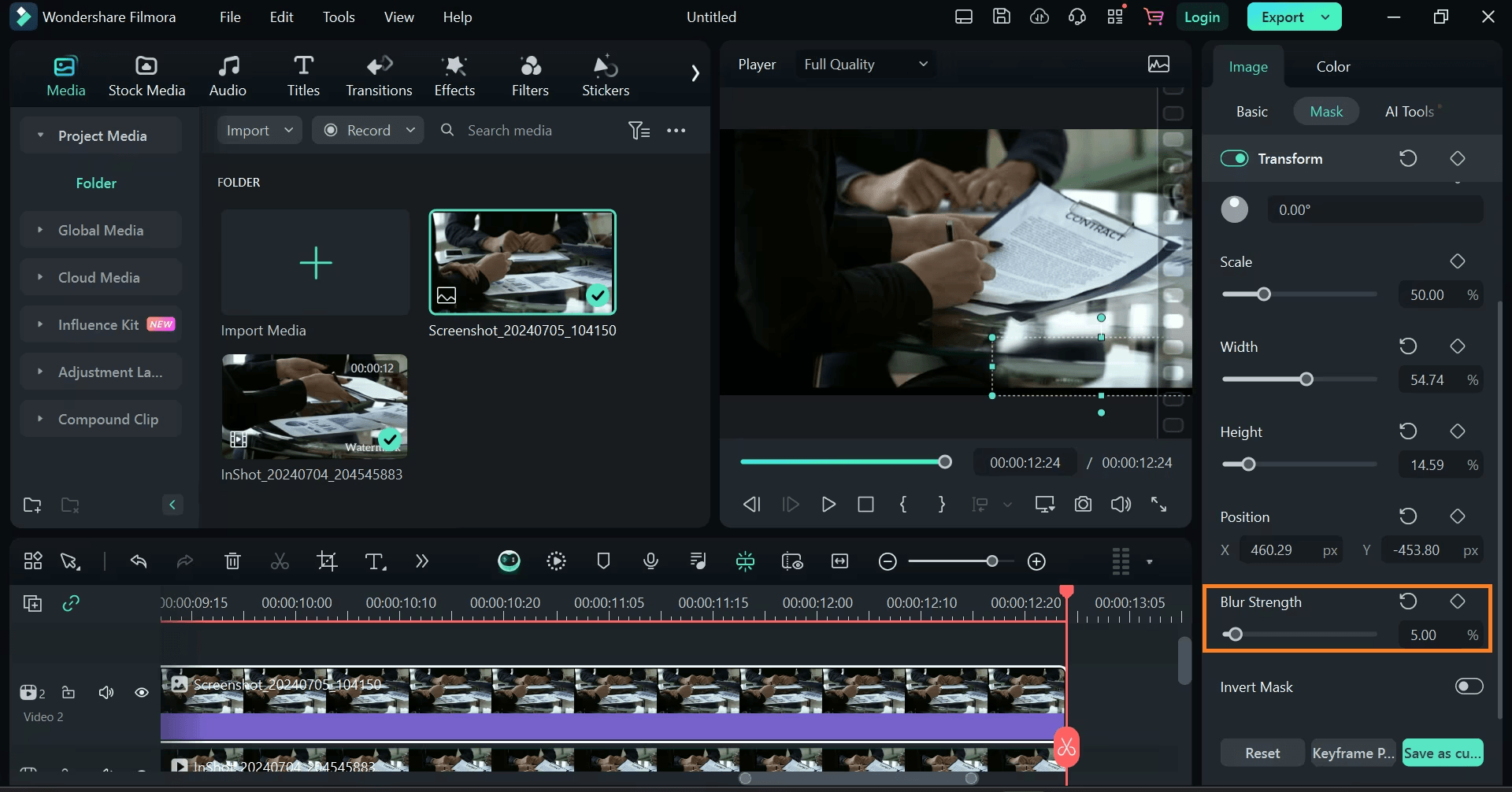Open the Tools menu
1512x792 pixels.
[x=338, y=17]
